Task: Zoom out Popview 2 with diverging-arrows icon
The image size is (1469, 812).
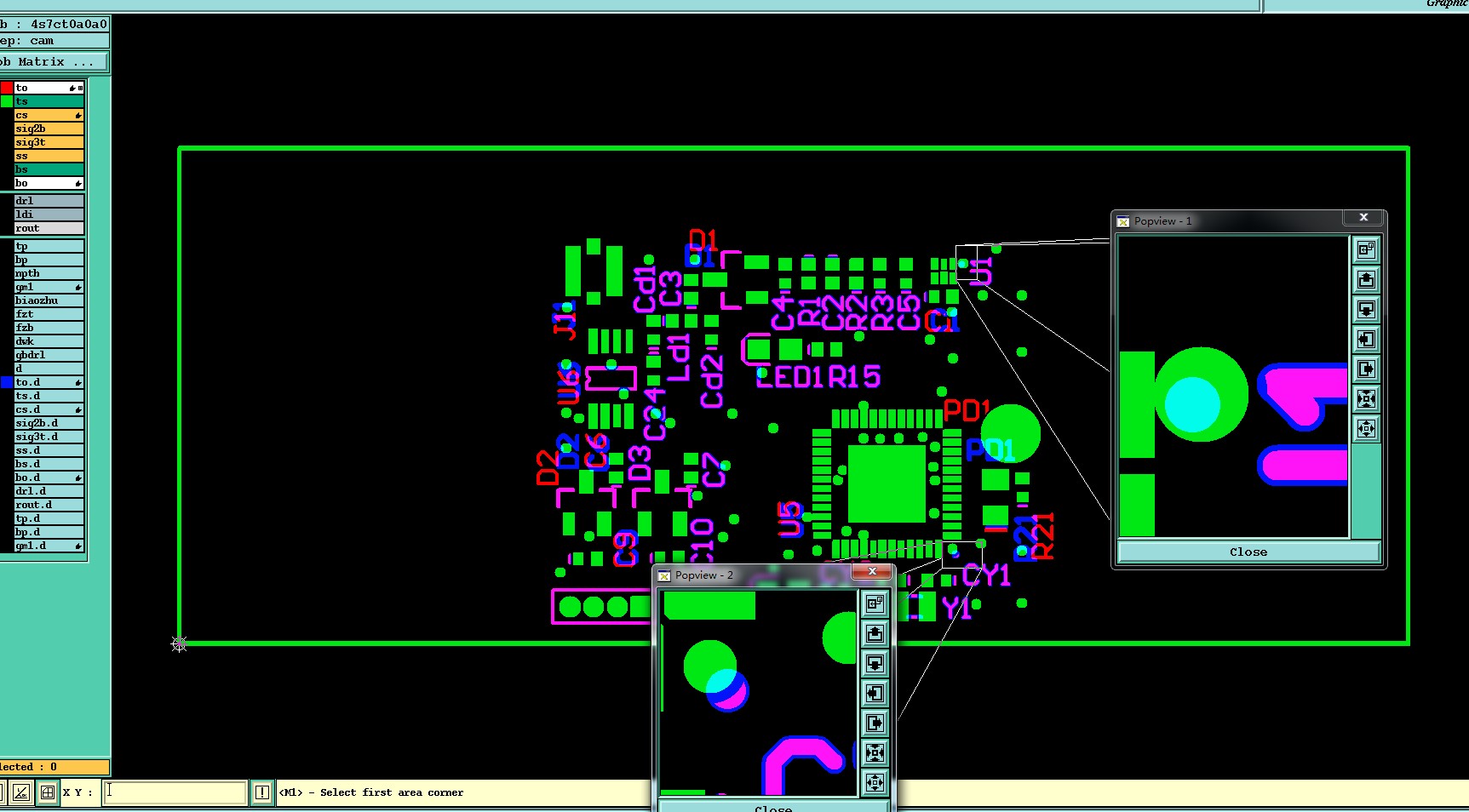Action: (875, 782)
